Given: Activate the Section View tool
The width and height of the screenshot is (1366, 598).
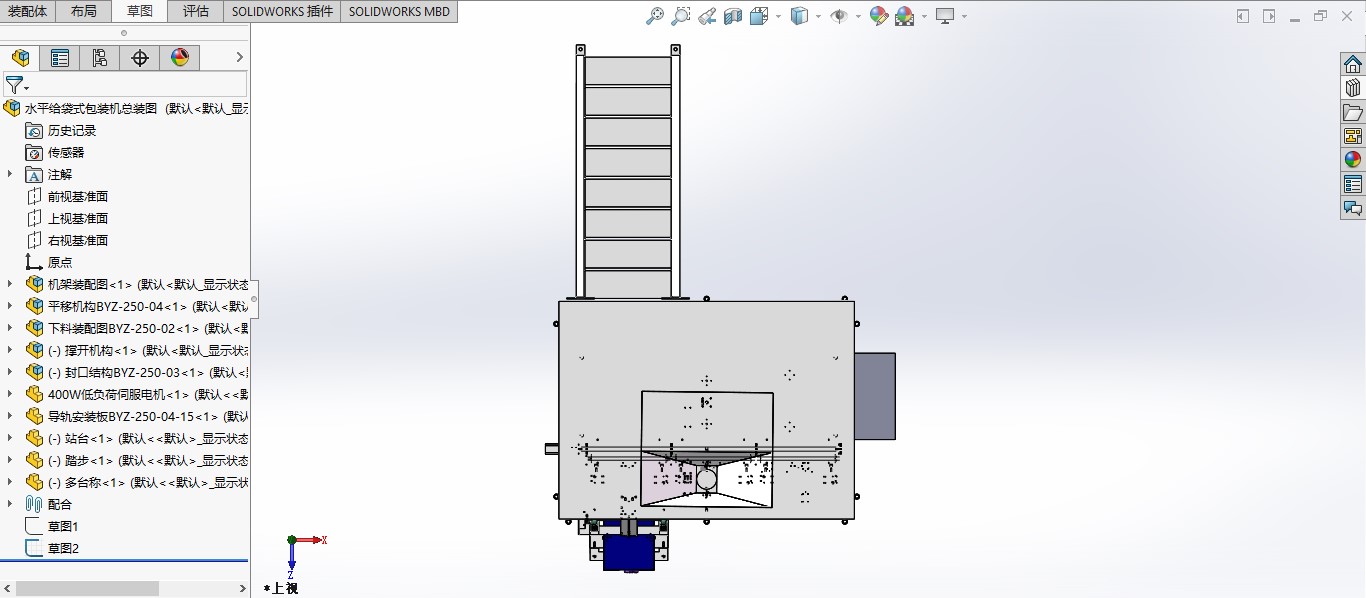Looking at the screenshot, I should (733, 16).
